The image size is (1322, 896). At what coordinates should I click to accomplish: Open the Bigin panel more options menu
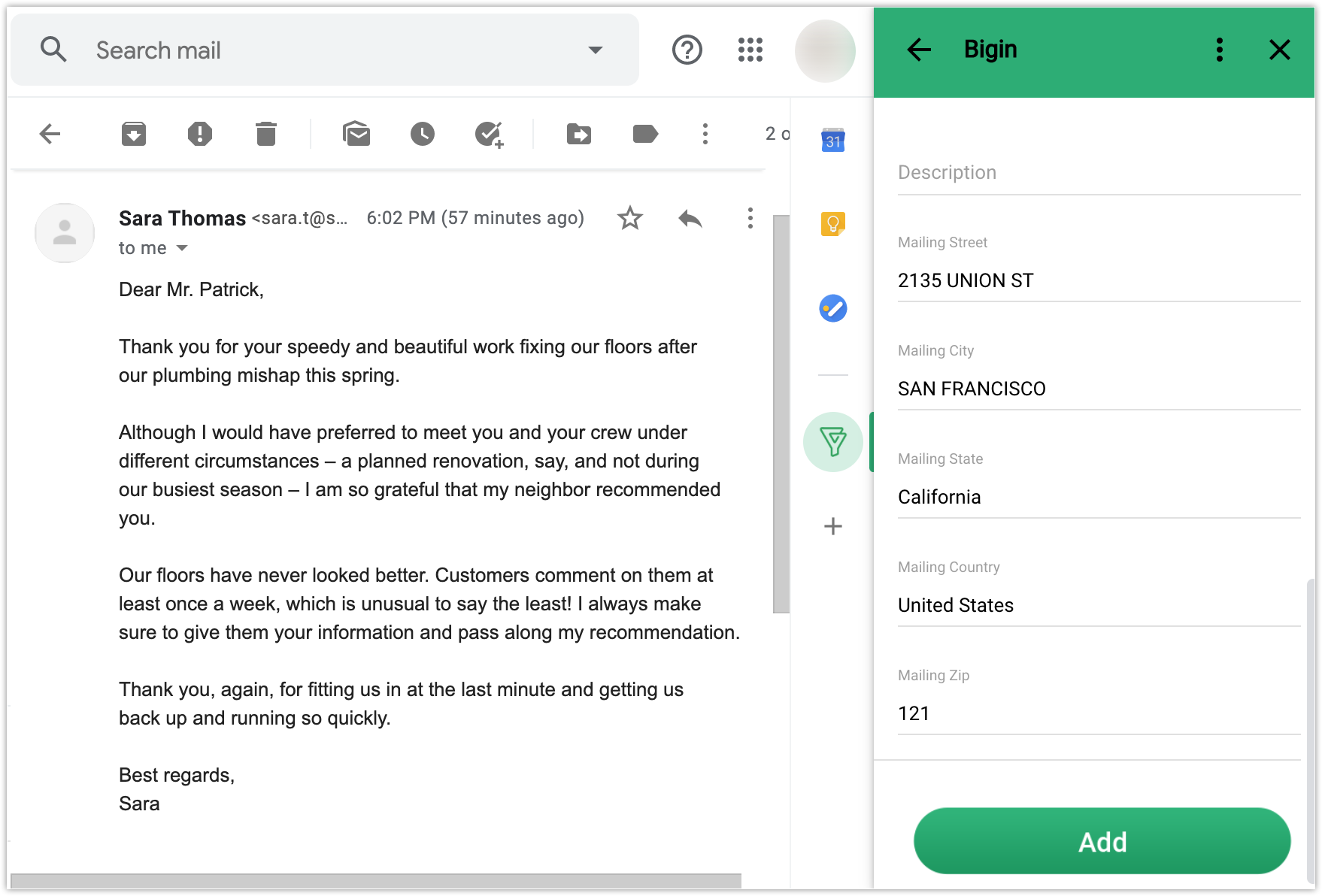click(x=1219, y=50)
